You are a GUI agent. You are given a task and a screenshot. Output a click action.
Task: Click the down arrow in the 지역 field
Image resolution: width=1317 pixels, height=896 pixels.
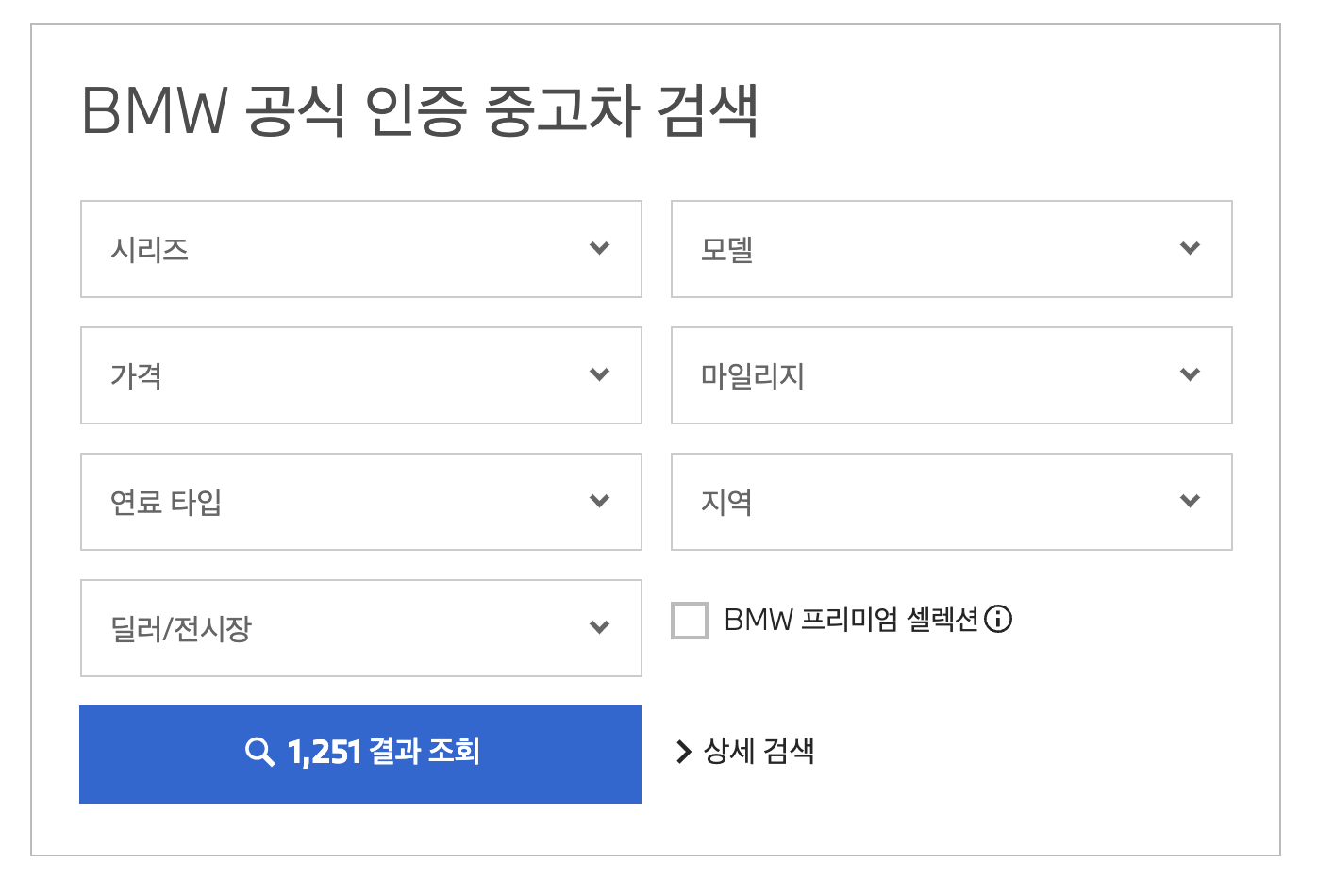1191,502
